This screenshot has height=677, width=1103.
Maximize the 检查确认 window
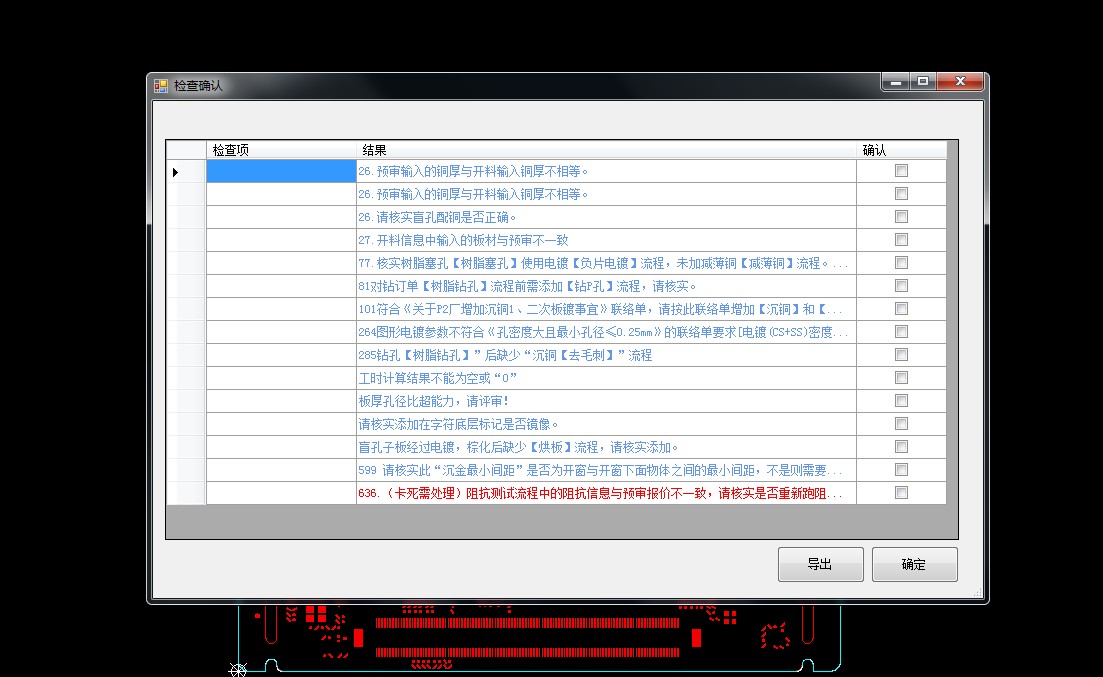(923, 82)
